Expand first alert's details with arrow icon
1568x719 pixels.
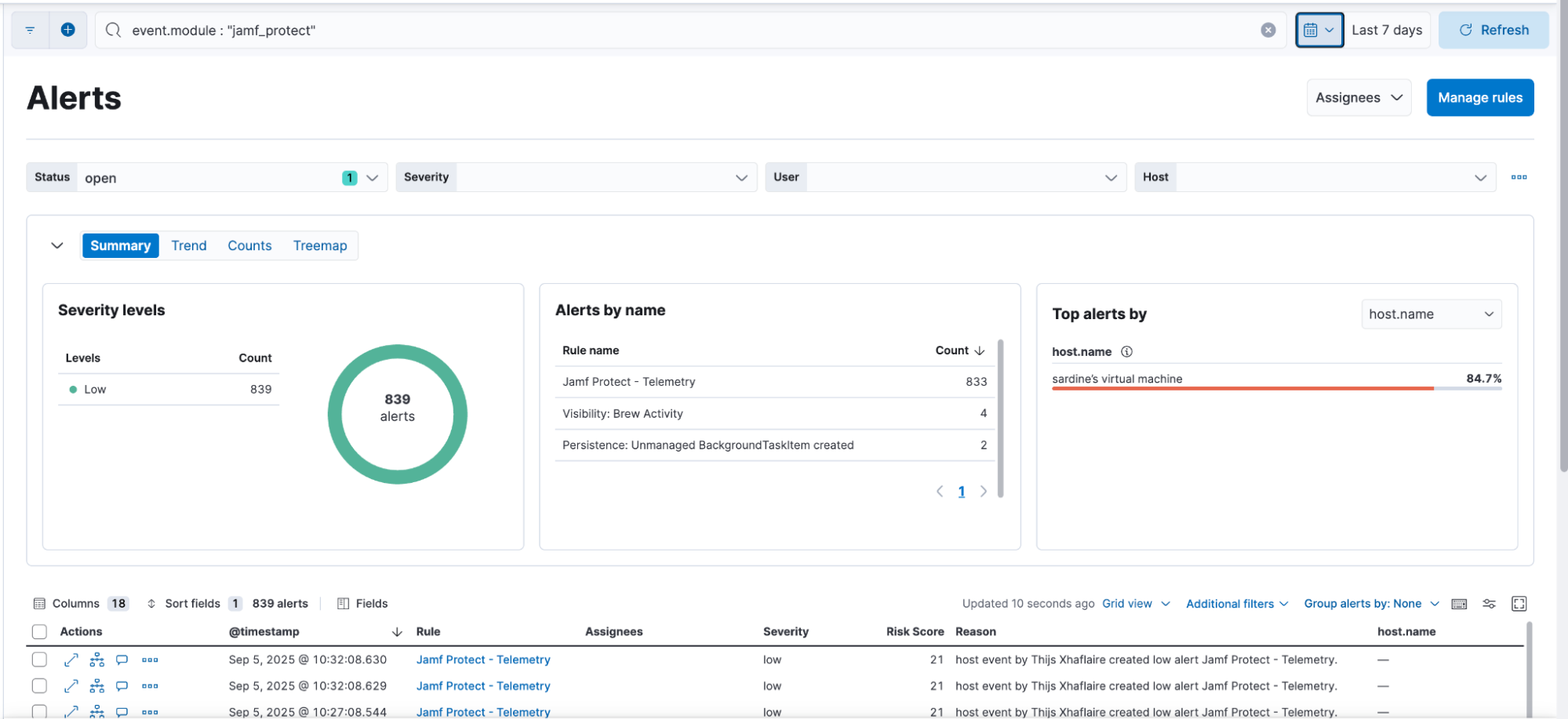point(71,659)
